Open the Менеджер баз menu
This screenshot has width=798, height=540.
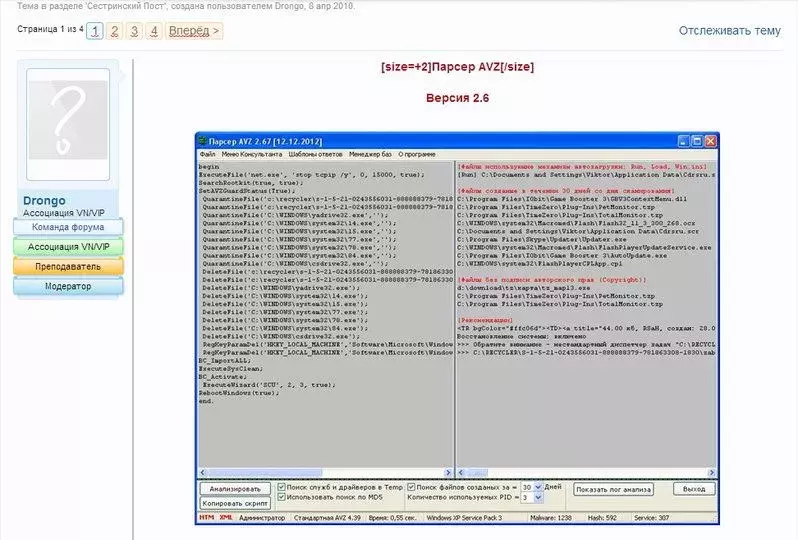click(x=370, y=154)
